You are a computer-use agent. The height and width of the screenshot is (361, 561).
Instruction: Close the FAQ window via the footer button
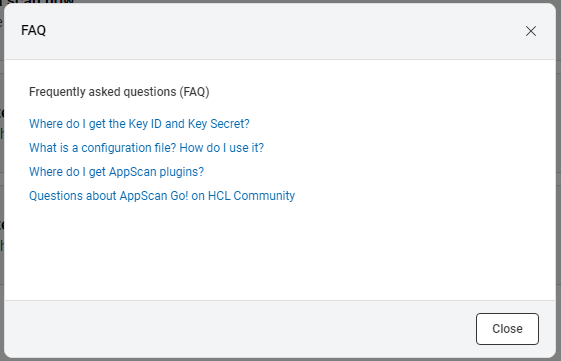click(x=507, y=329)
